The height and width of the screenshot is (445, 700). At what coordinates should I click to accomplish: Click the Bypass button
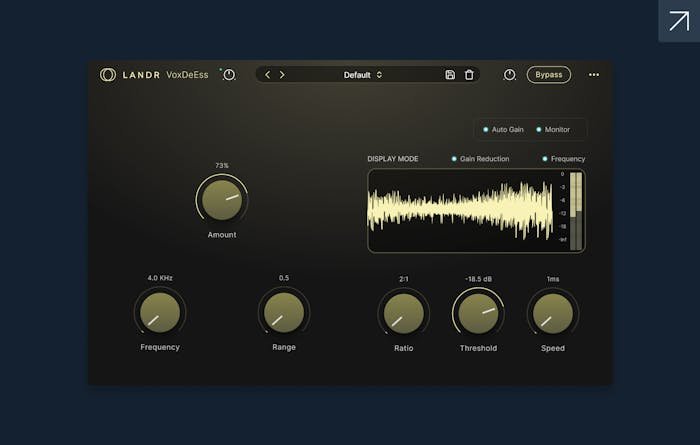pos(549,75)
